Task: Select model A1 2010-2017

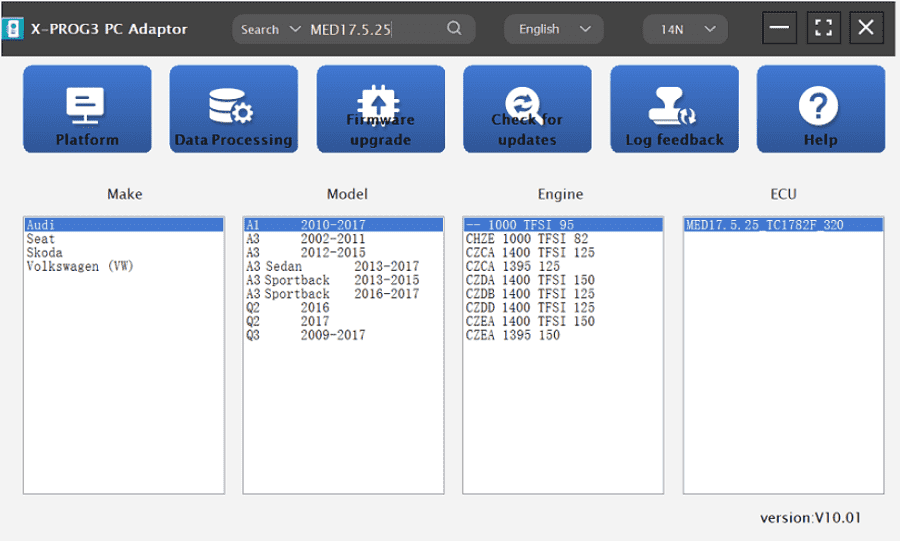Action: pos(343,225)
